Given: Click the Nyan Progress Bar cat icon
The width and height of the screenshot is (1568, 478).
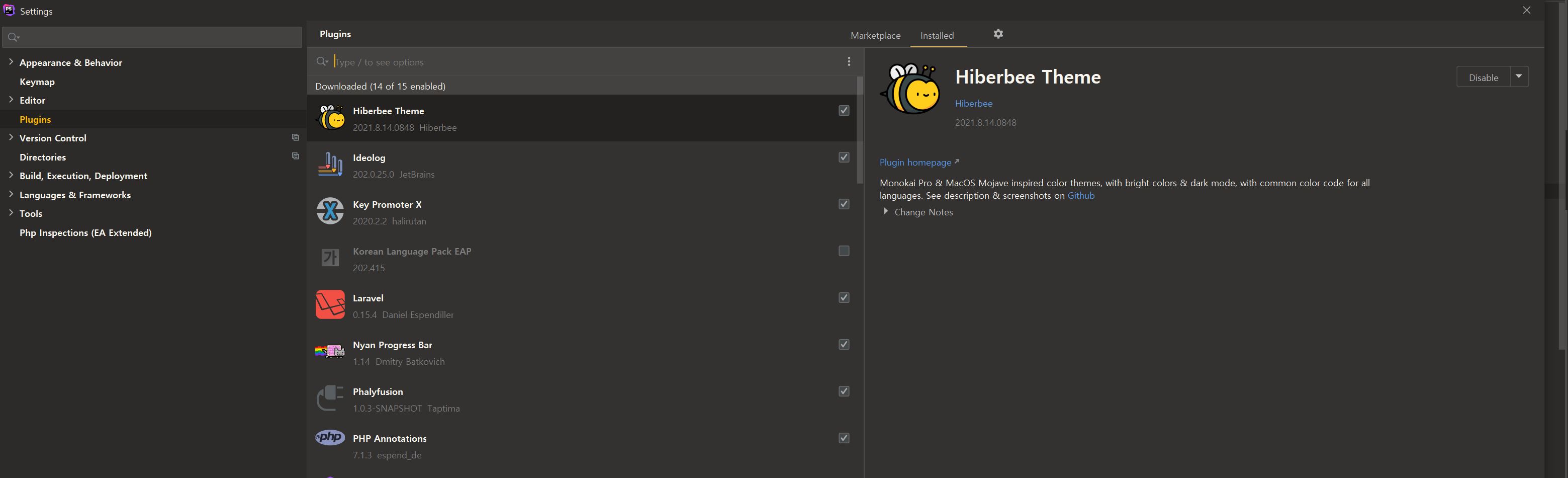Looking at the screenshot, I should point(330,351).
